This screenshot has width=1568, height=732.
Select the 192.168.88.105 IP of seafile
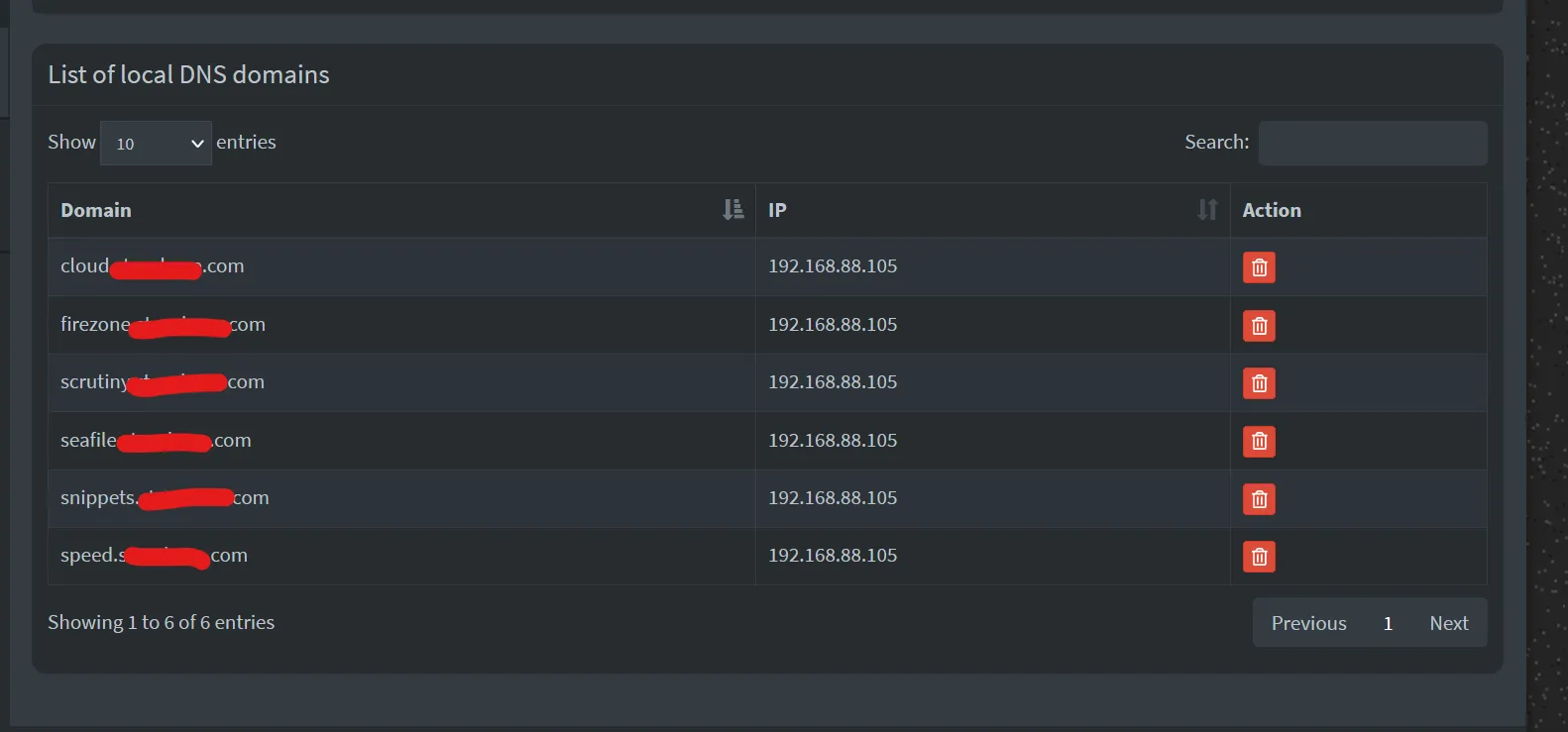point(833,441)
